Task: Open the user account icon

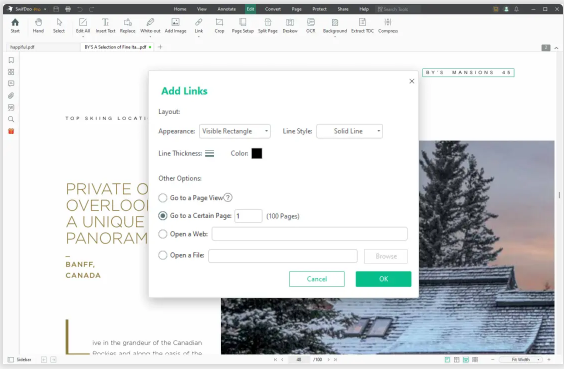Action: click(506, 9)
